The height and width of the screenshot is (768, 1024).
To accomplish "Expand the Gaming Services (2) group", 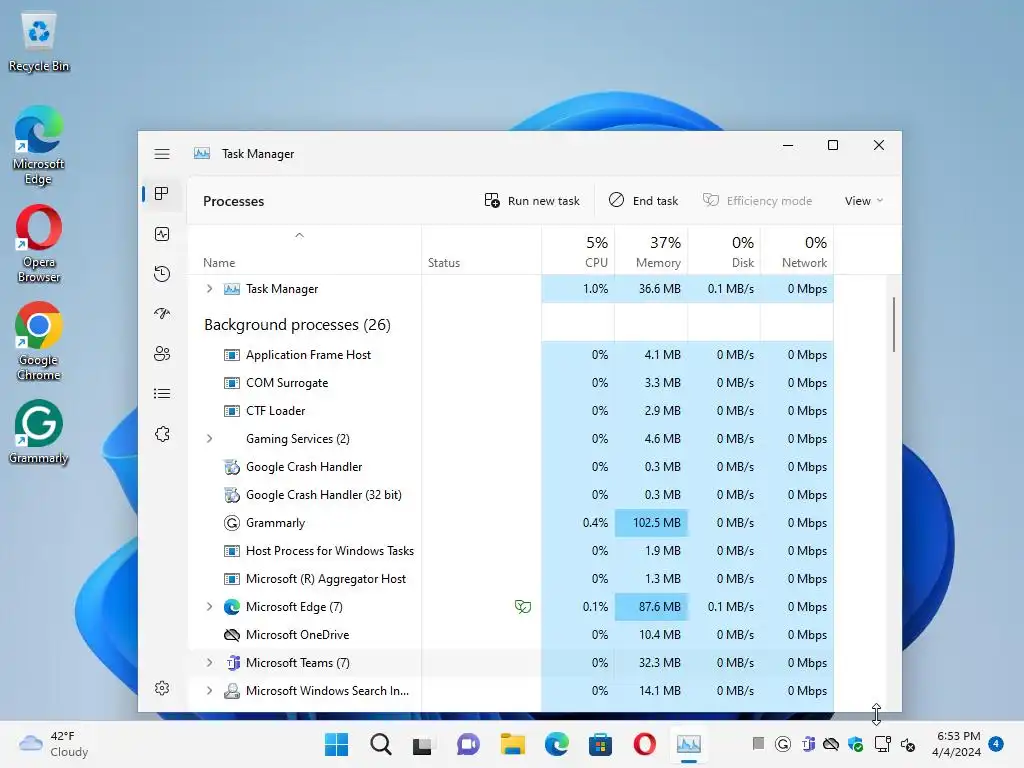I will click(209, 439).
